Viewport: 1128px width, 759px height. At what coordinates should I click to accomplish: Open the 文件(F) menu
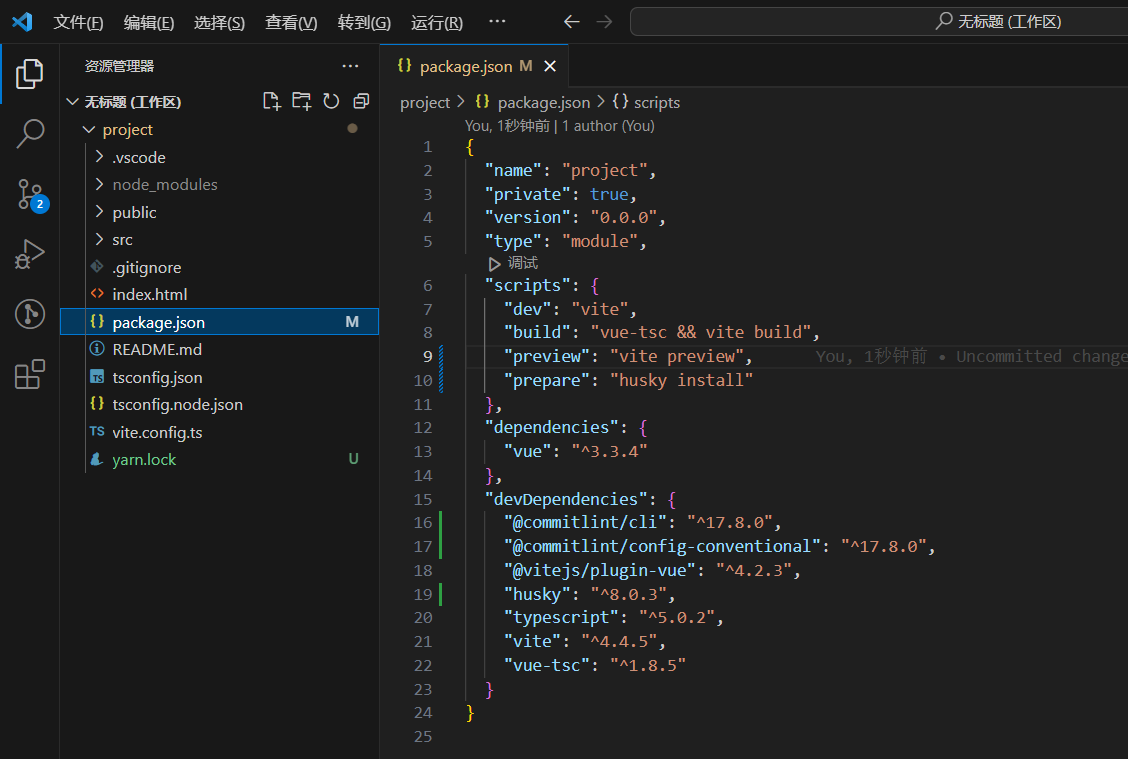78,22
